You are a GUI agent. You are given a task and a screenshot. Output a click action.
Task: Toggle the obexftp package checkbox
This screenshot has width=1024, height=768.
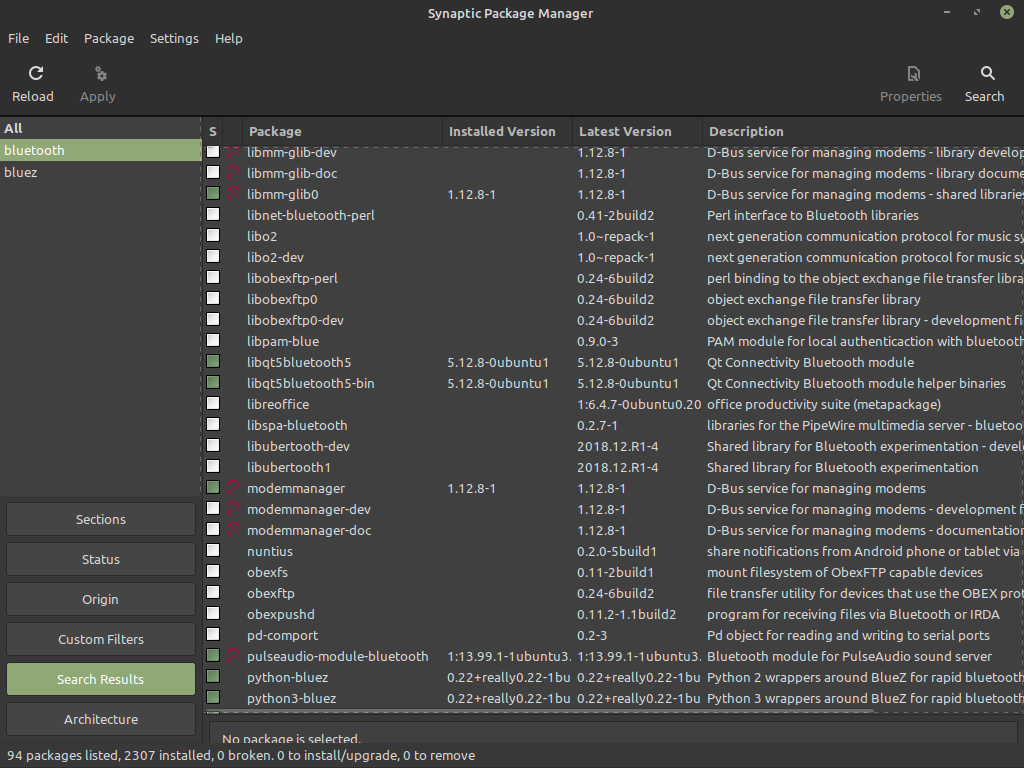point(213,594)
